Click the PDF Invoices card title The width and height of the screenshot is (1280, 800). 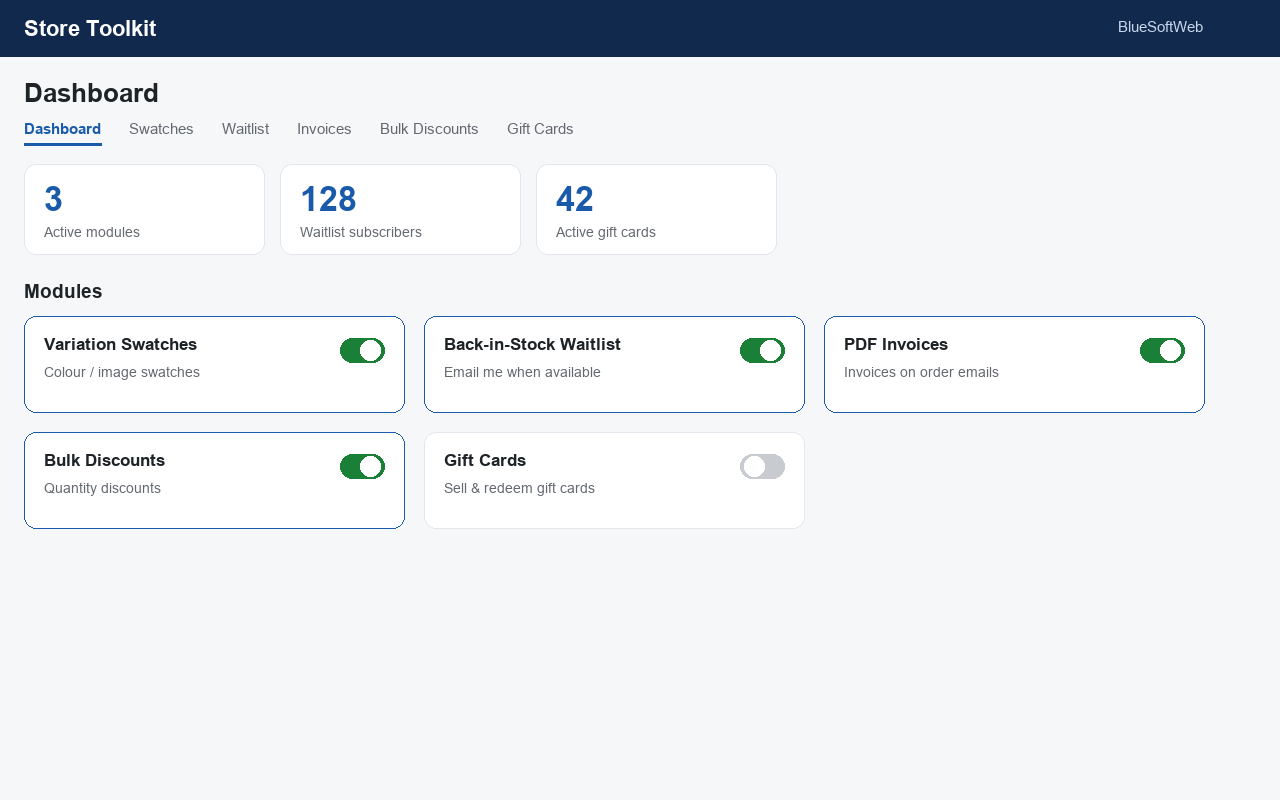coord(896,344)
